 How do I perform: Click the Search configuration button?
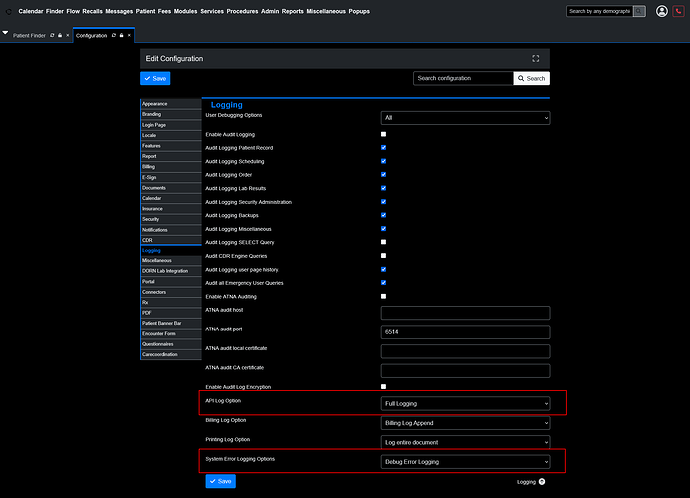(x=532, y=78)
